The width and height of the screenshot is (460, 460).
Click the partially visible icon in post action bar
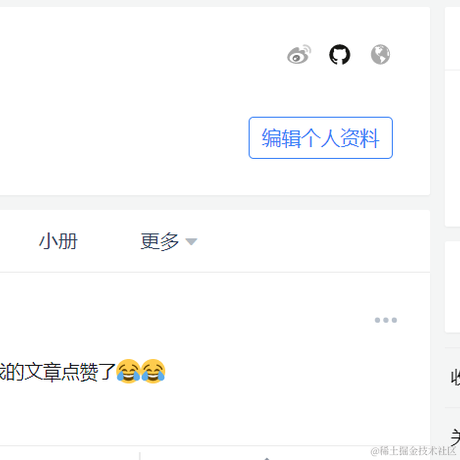tap(267, 459)
